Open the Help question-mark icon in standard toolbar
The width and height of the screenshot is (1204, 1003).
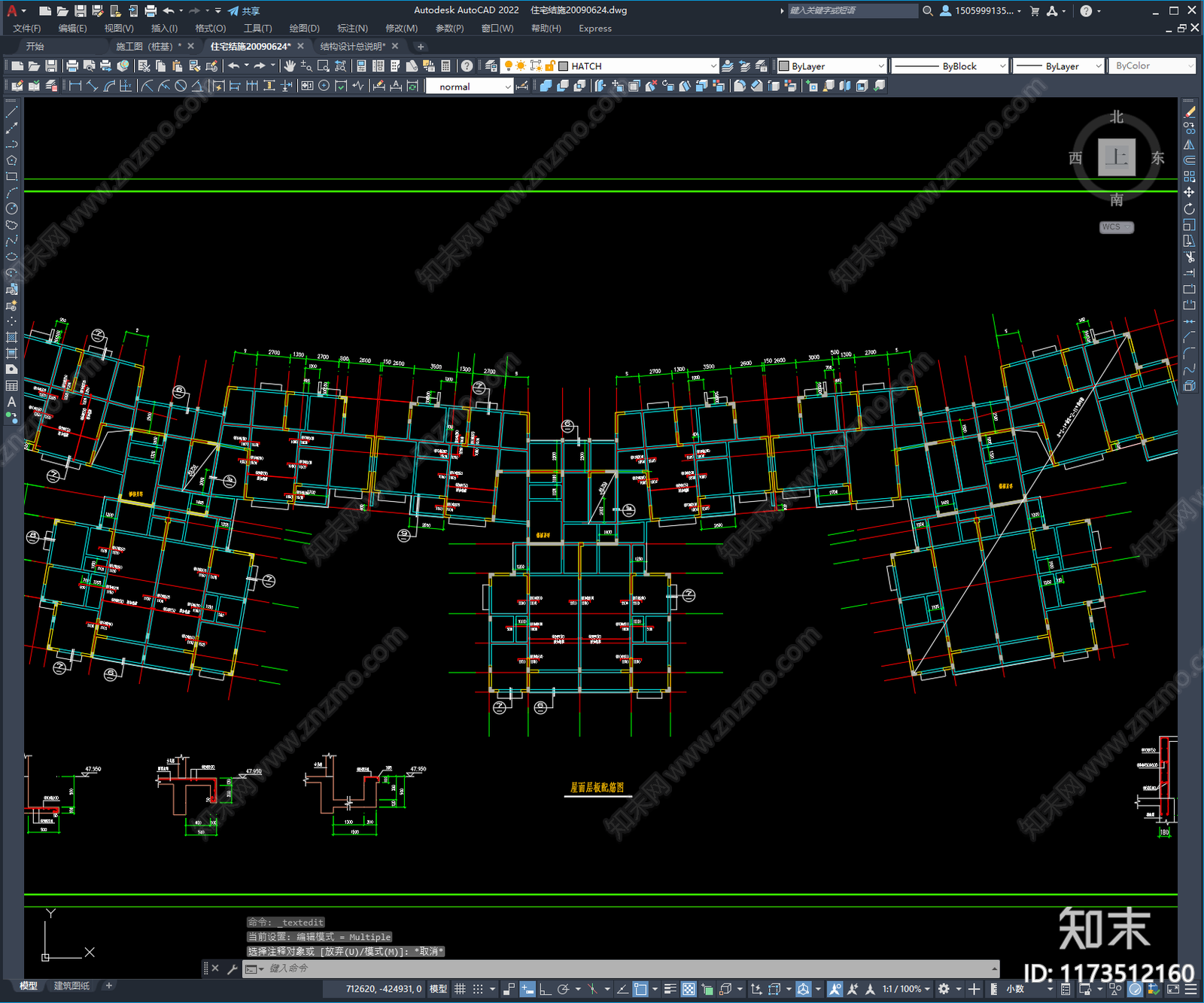(467, 66)
